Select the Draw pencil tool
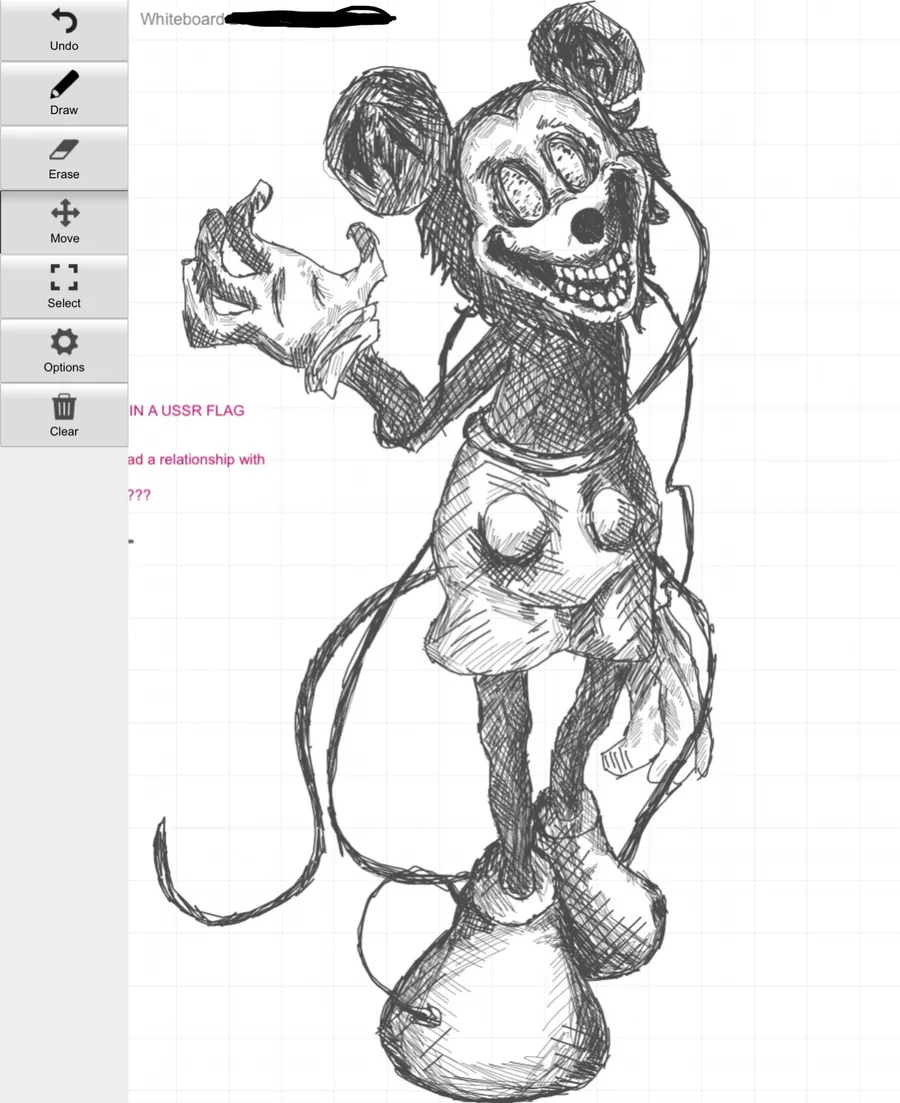 pos(64,94)
